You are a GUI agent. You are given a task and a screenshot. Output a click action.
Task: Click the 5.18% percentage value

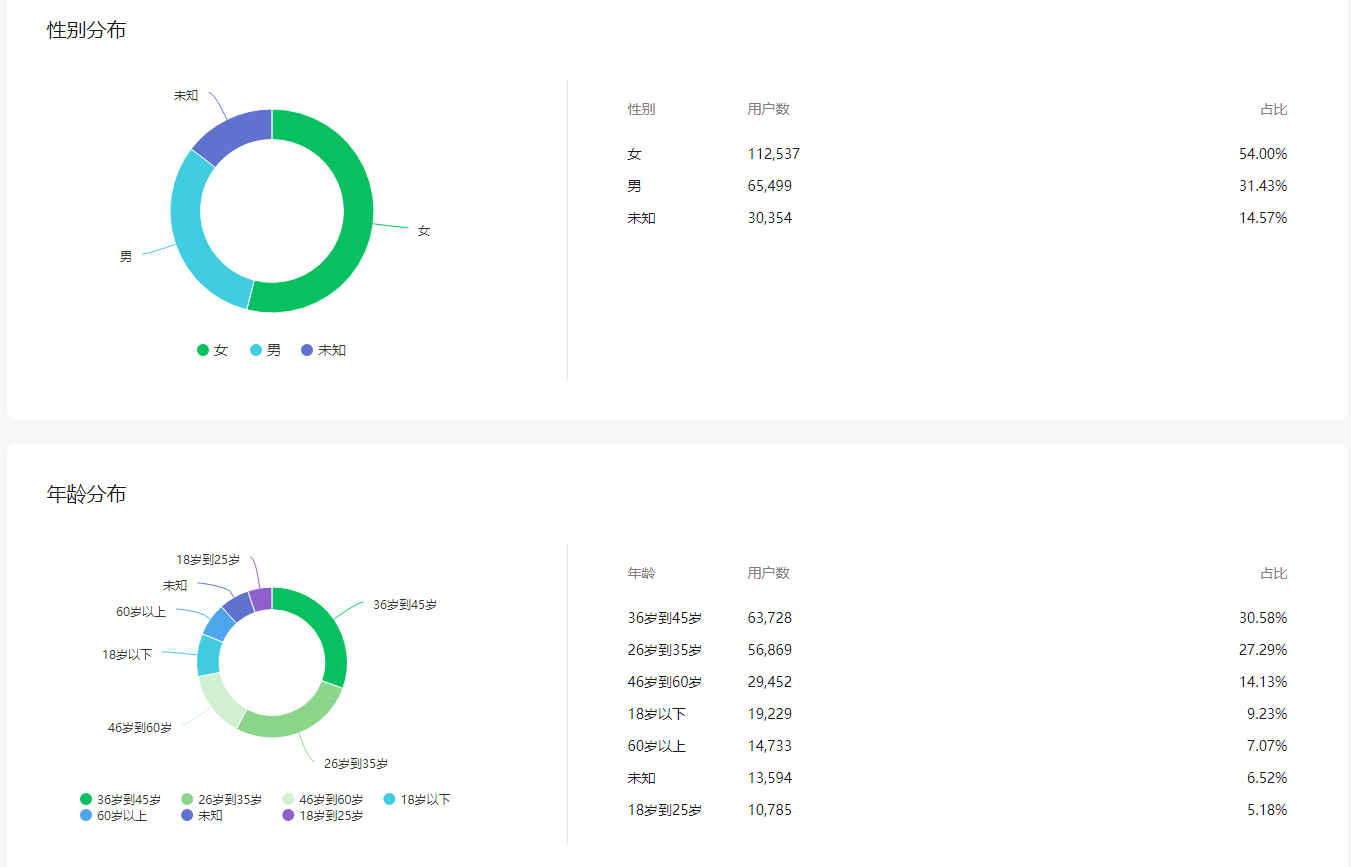click(x=1267, y=810)
